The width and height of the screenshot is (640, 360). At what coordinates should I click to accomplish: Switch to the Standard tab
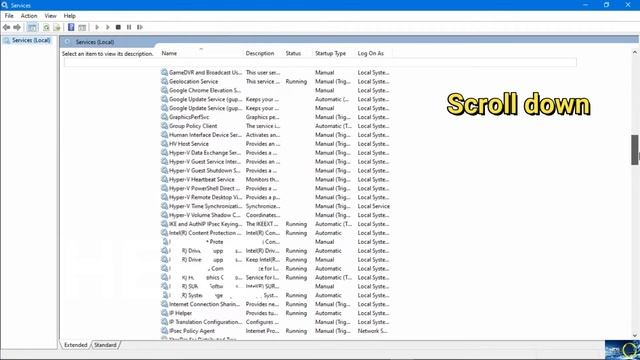pos(105,345)
